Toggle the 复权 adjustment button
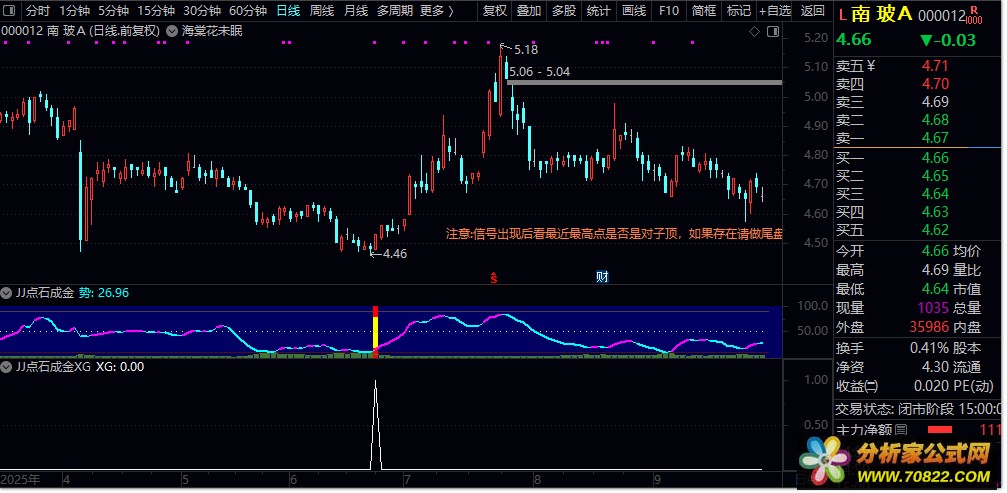This screenshot has width=1007, height=493. click(494, 11)
